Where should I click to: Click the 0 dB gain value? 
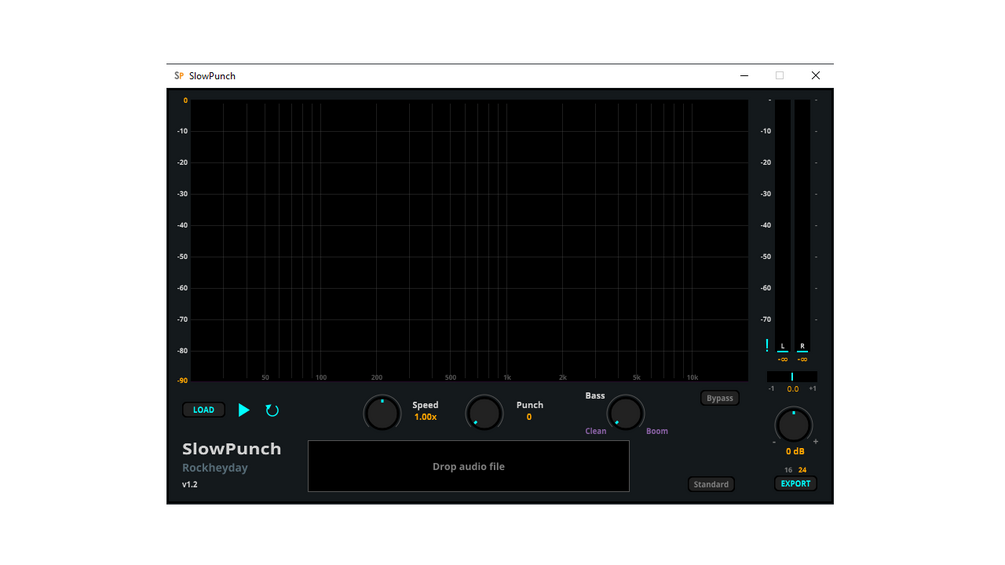point(795,452)
